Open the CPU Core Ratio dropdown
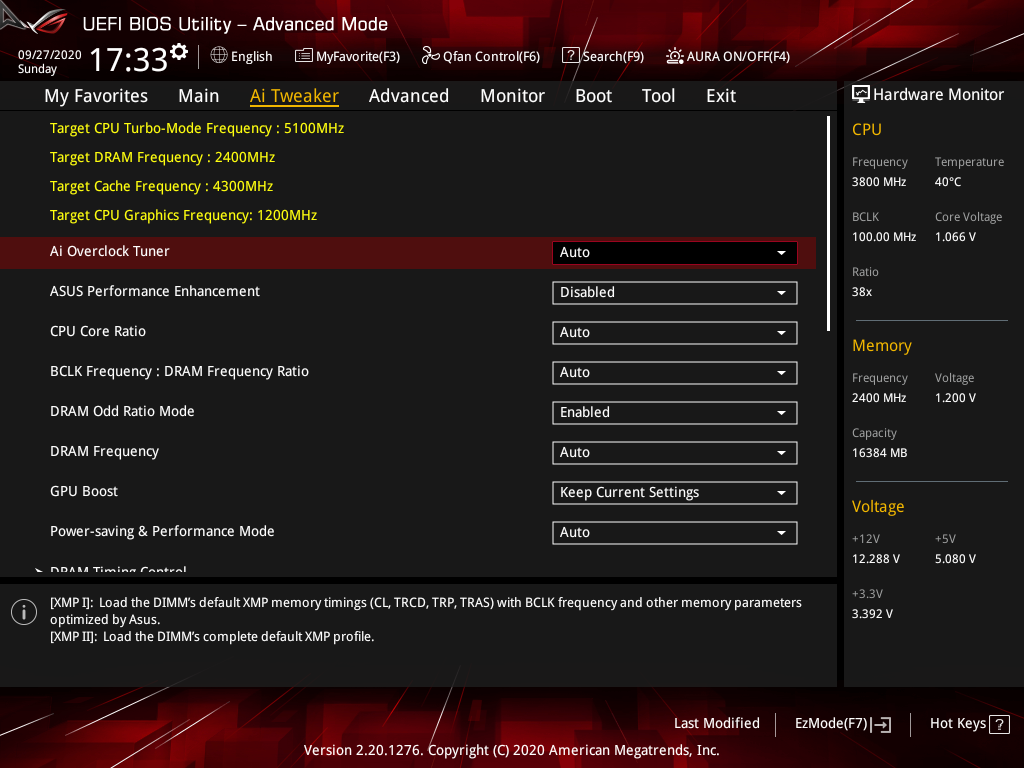 coord(675,332)
